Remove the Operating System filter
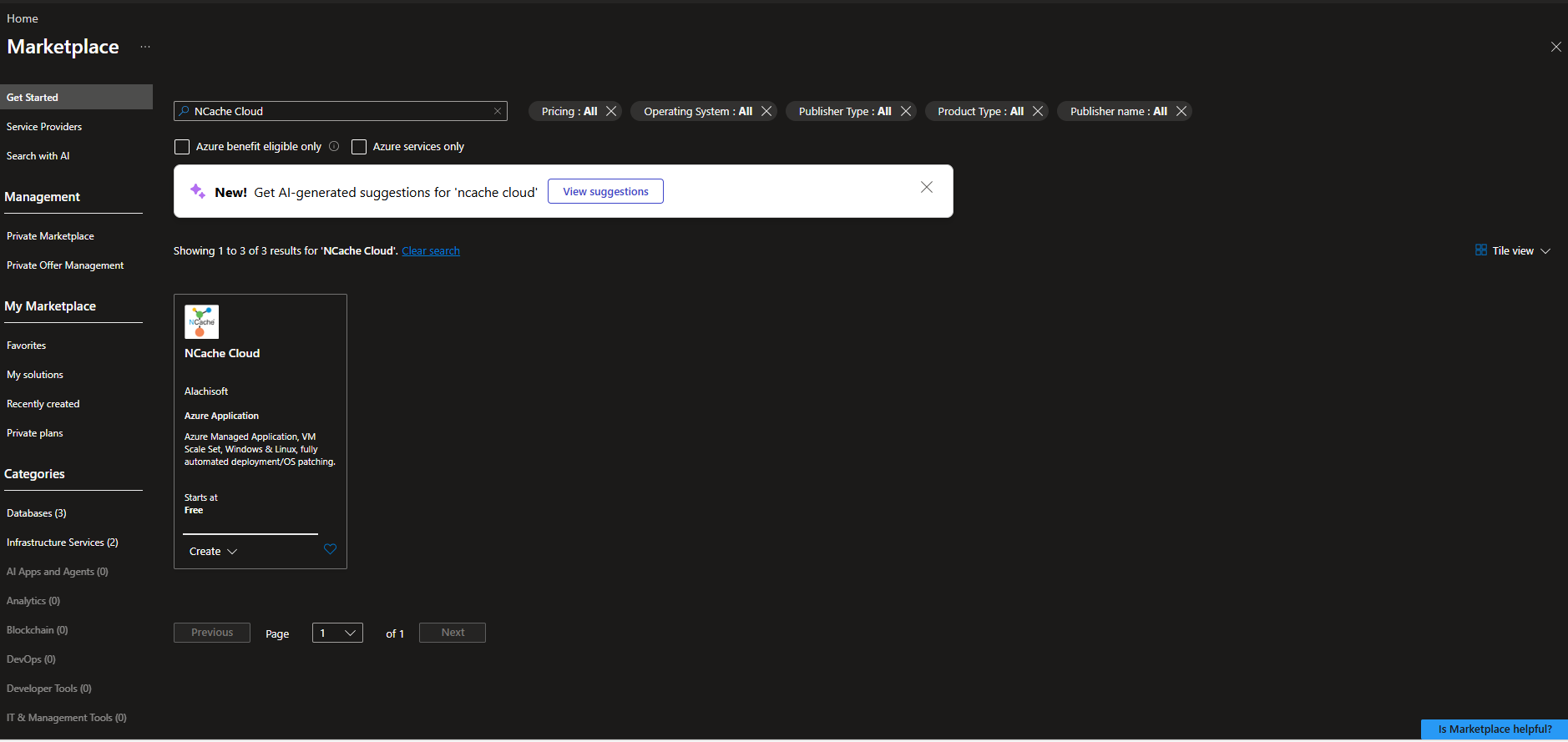 (766, 111)
